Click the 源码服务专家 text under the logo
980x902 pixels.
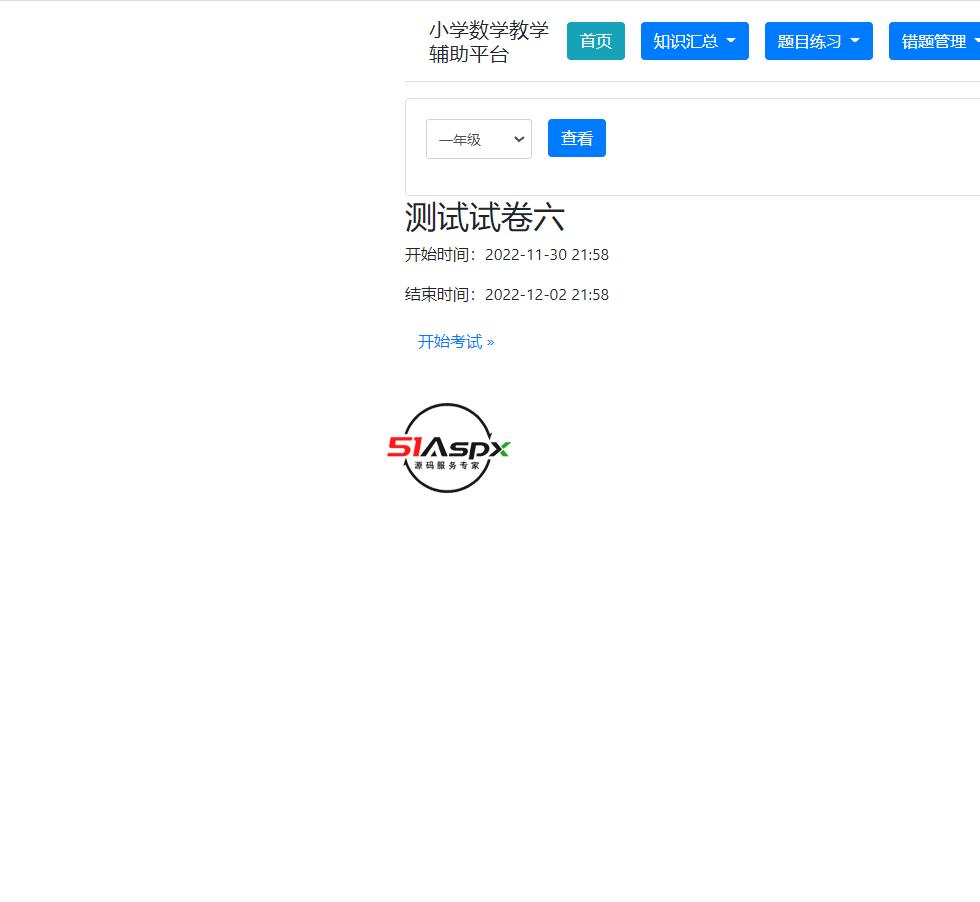point(448,465)
